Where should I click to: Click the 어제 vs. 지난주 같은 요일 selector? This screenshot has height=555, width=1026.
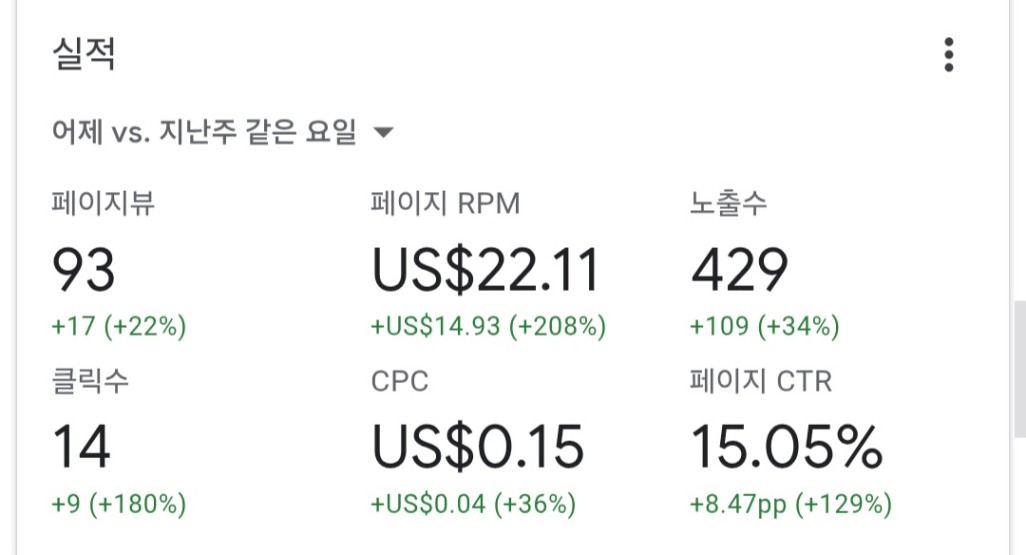pyautogui.click(x=204, y=133)
